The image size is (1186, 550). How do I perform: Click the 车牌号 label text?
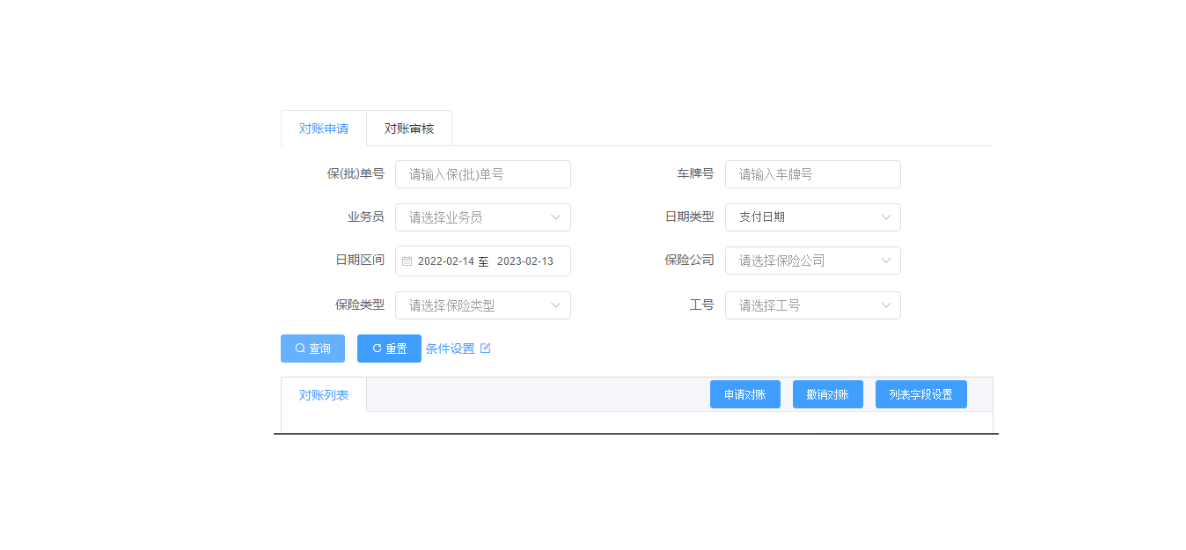point(695,174)
